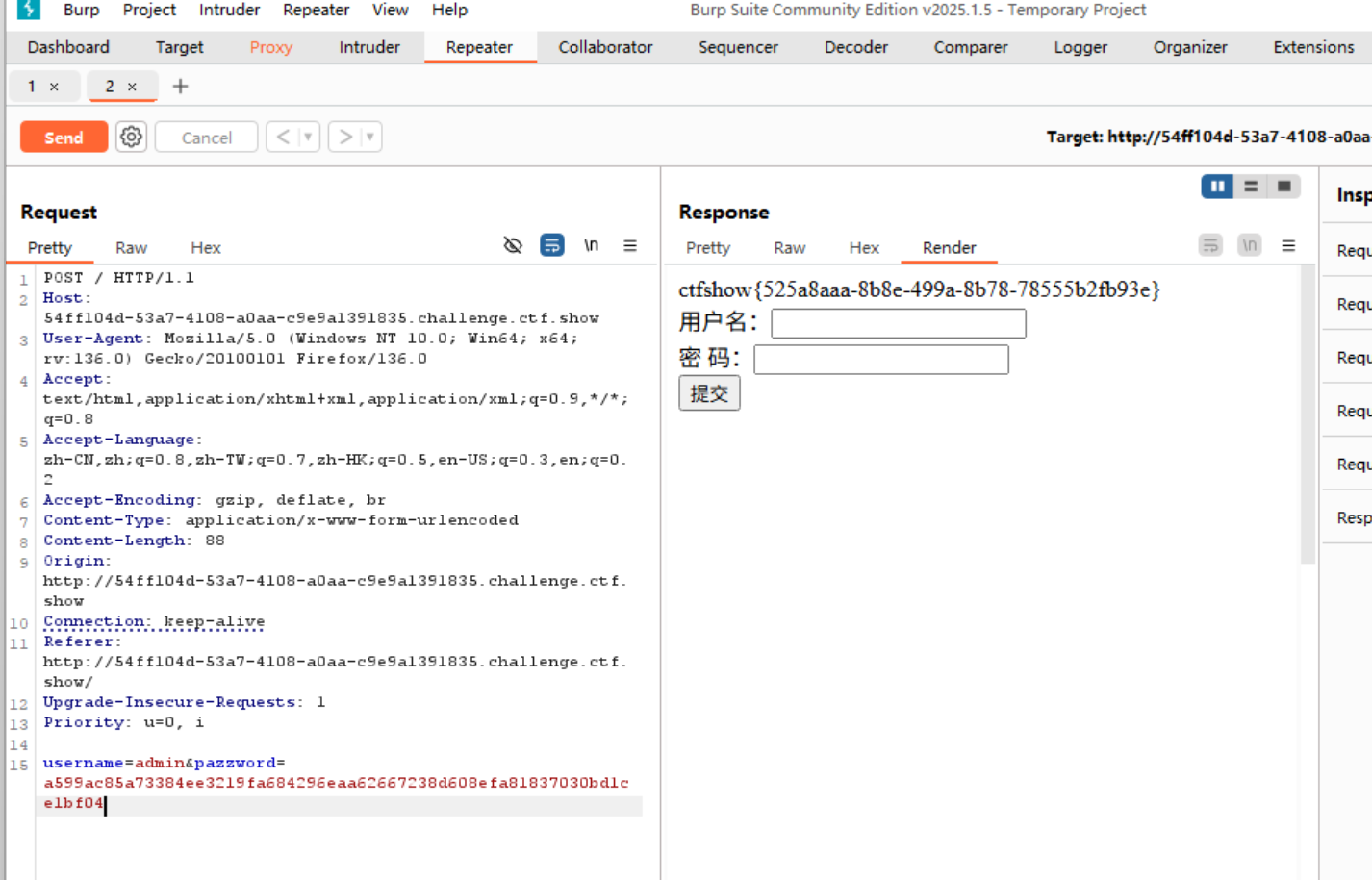Click the POST / HTTP/1.1 request line

pos(118,277)
